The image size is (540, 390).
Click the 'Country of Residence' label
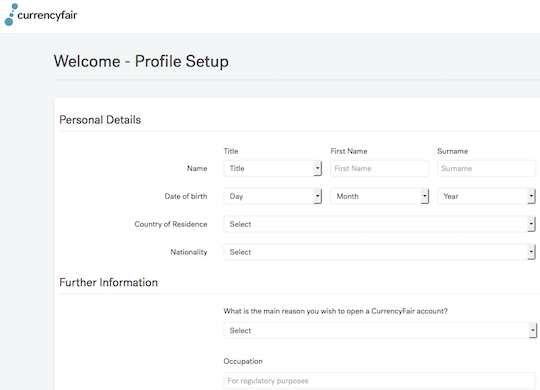coord(171,224)
